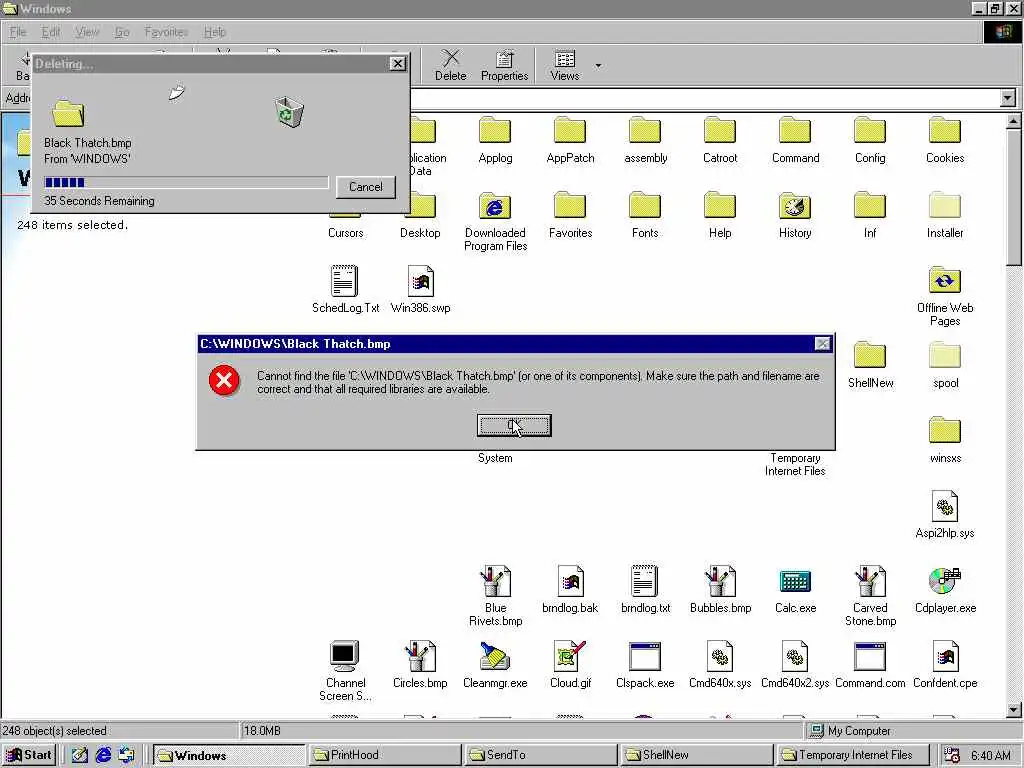Viewport: 1024px width, 768px height.
Task: Click the vertical scrollbar up arrow
Action: point(1014,121)
